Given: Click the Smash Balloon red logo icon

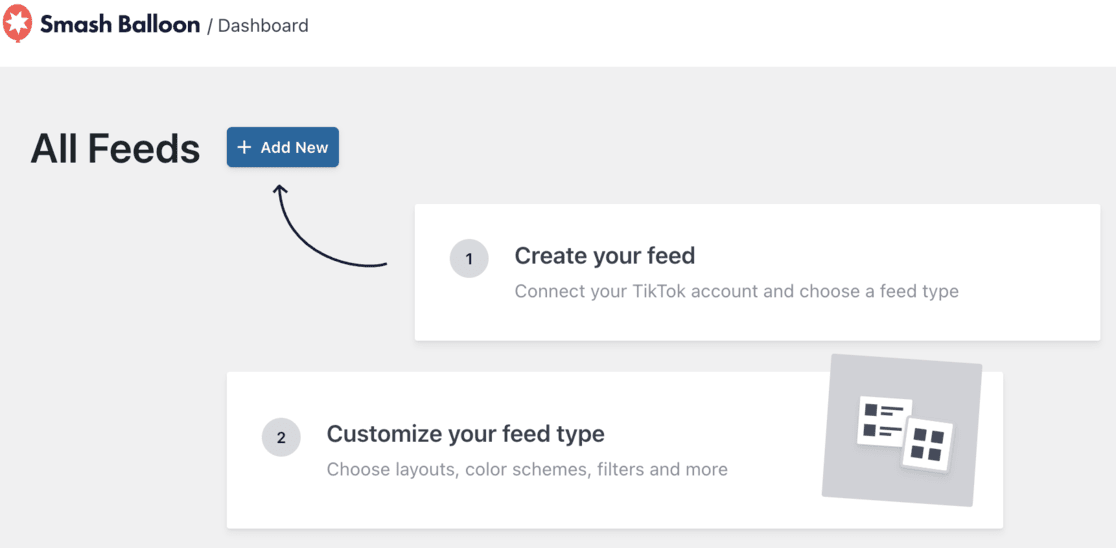Looking at the screenshot, I should coord(18,24).
